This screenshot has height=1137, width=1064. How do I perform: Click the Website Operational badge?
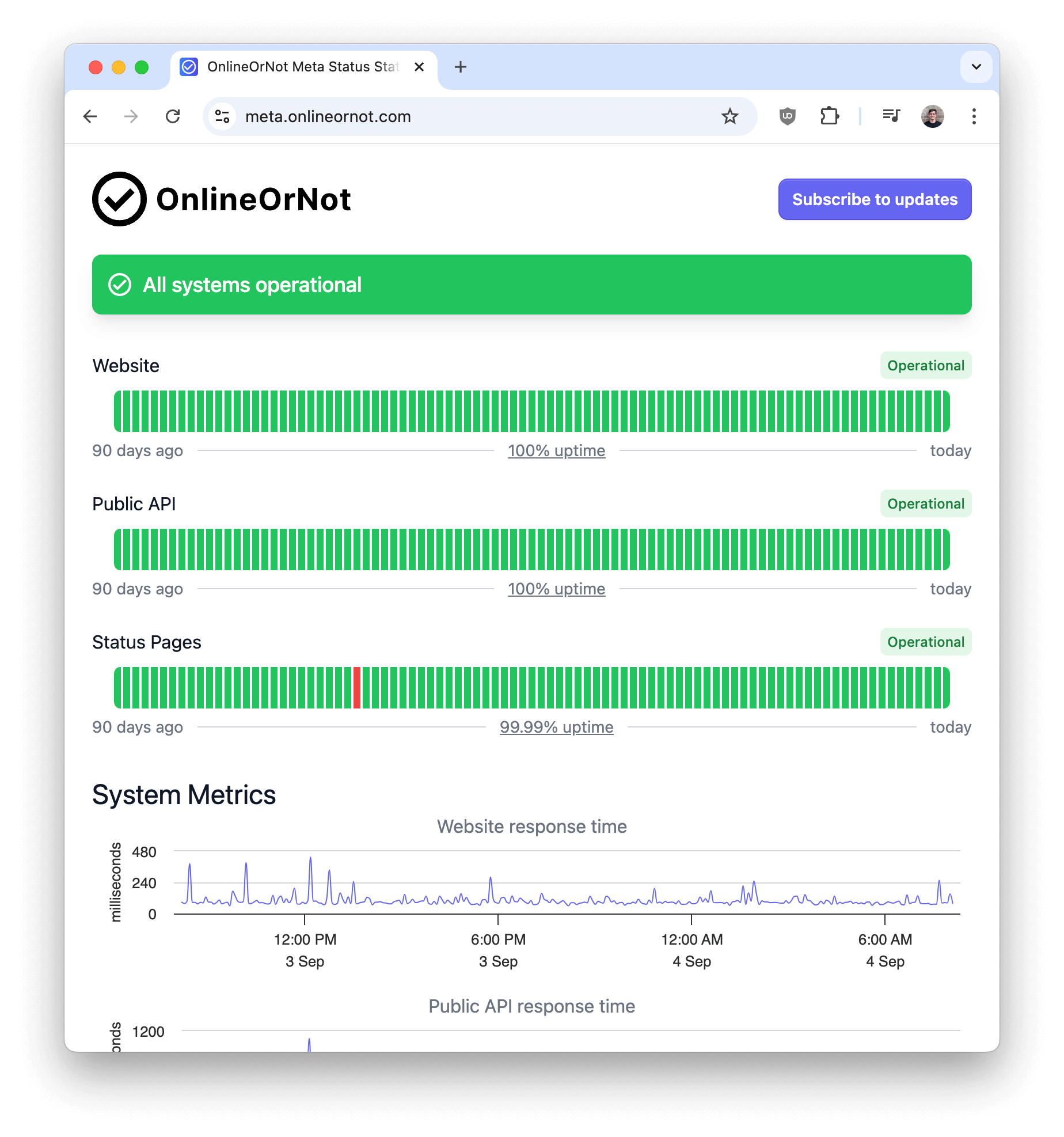click(926, 365)
